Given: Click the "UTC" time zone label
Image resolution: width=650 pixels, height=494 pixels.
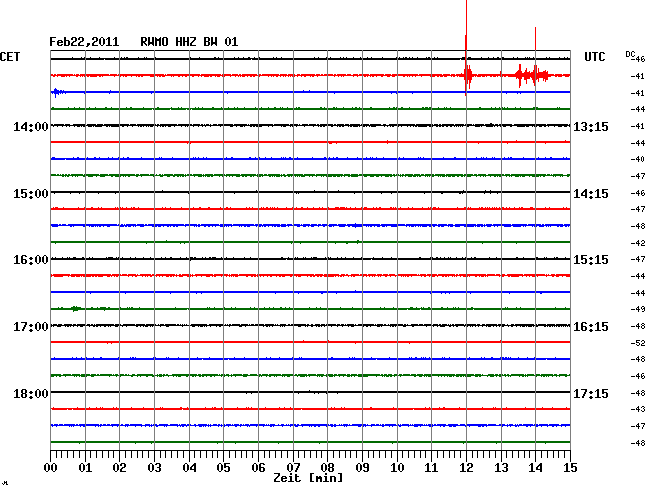Looking at the screenshot, I should click(x=595, y=57).
